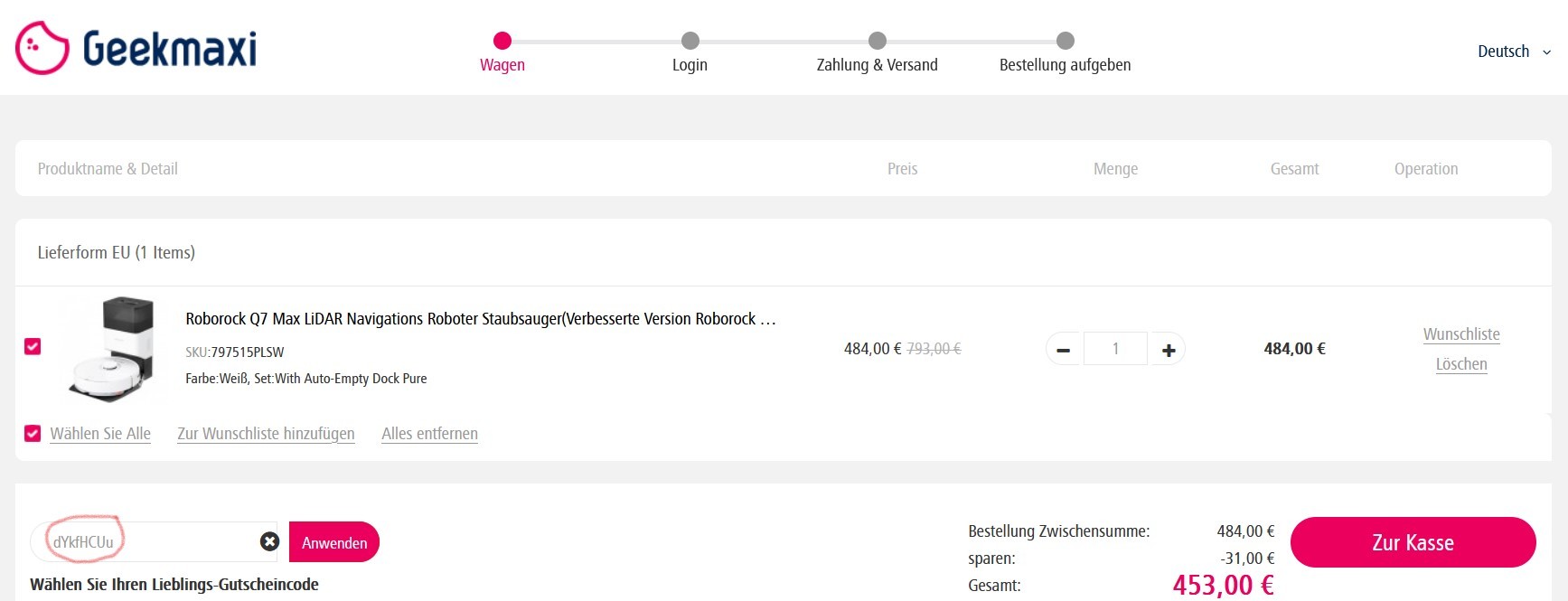This screenshot has height=601, width=1568.
Task: Open the Roborock Q7 Max product title
Action: point(481,319)
